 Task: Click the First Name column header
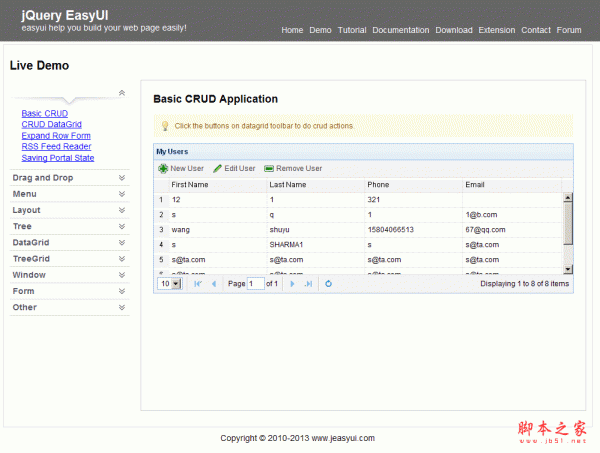tap(218, 185)
